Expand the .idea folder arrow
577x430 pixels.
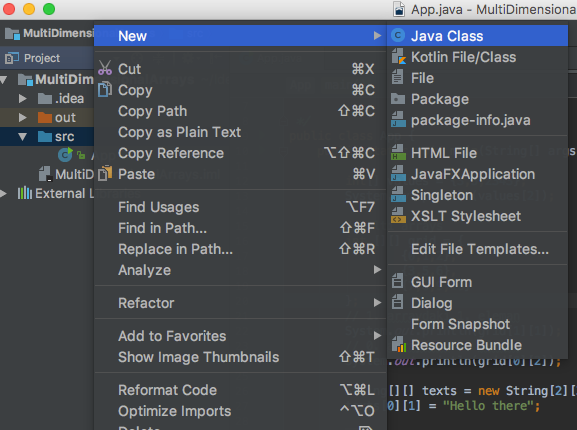click(22, 99)
